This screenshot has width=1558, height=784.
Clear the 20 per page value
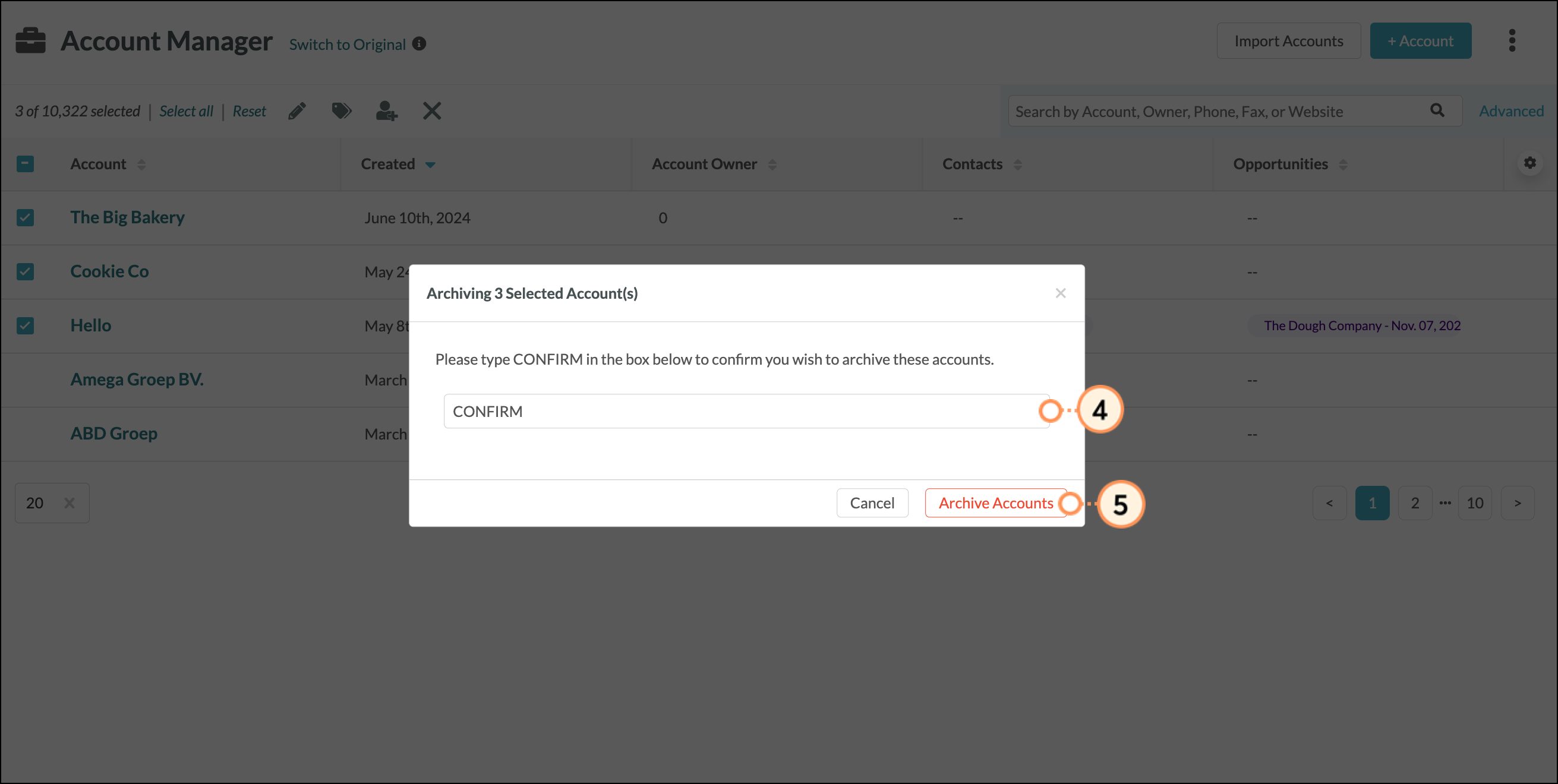[70, 503]
